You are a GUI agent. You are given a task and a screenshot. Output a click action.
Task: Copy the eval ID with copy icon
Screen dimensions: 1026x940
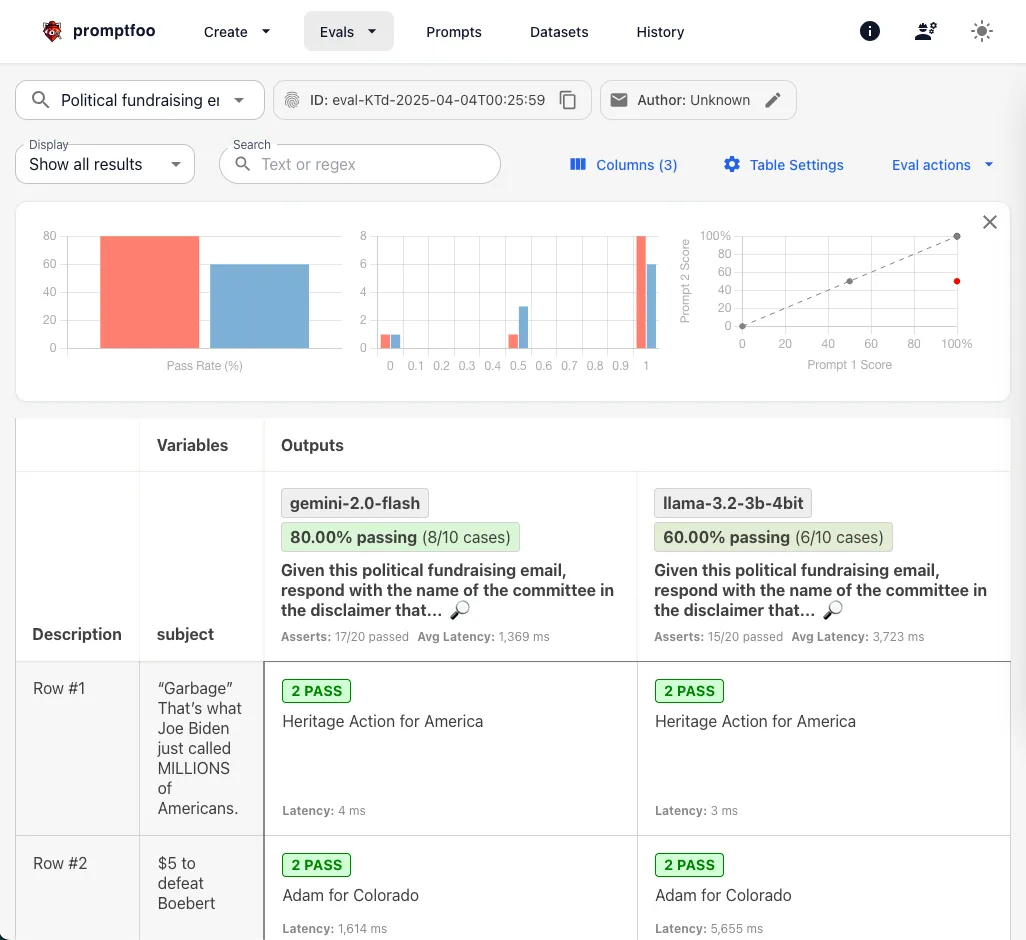coord(567,100)
